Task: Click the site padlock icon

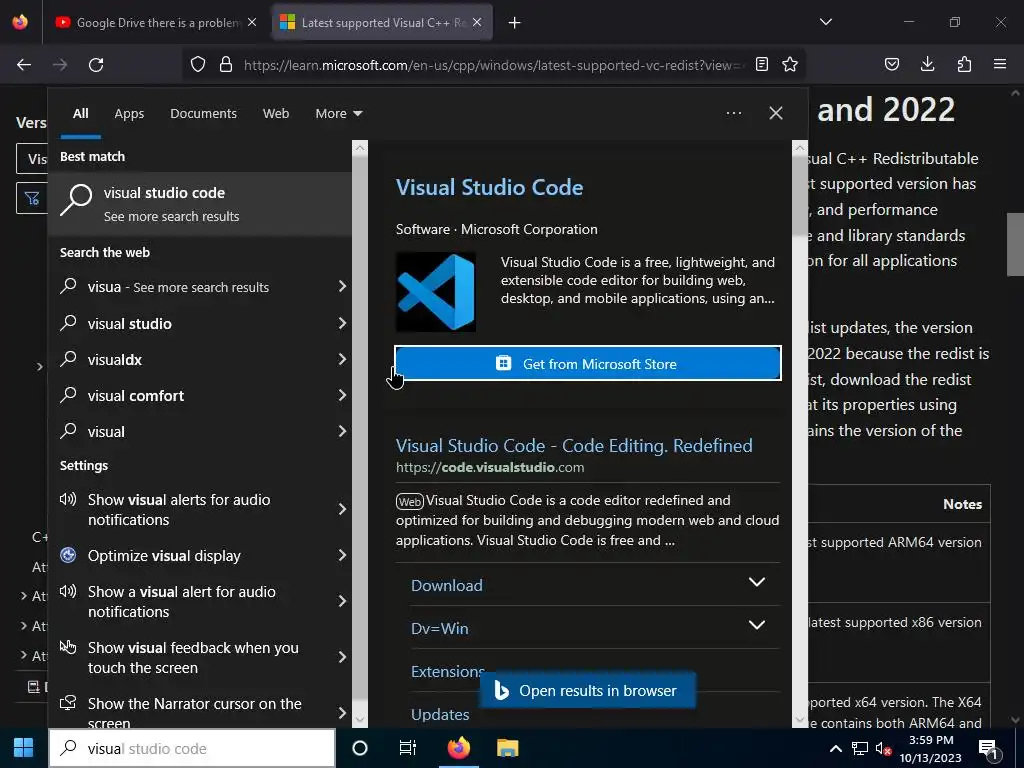Action: point(226,64)
